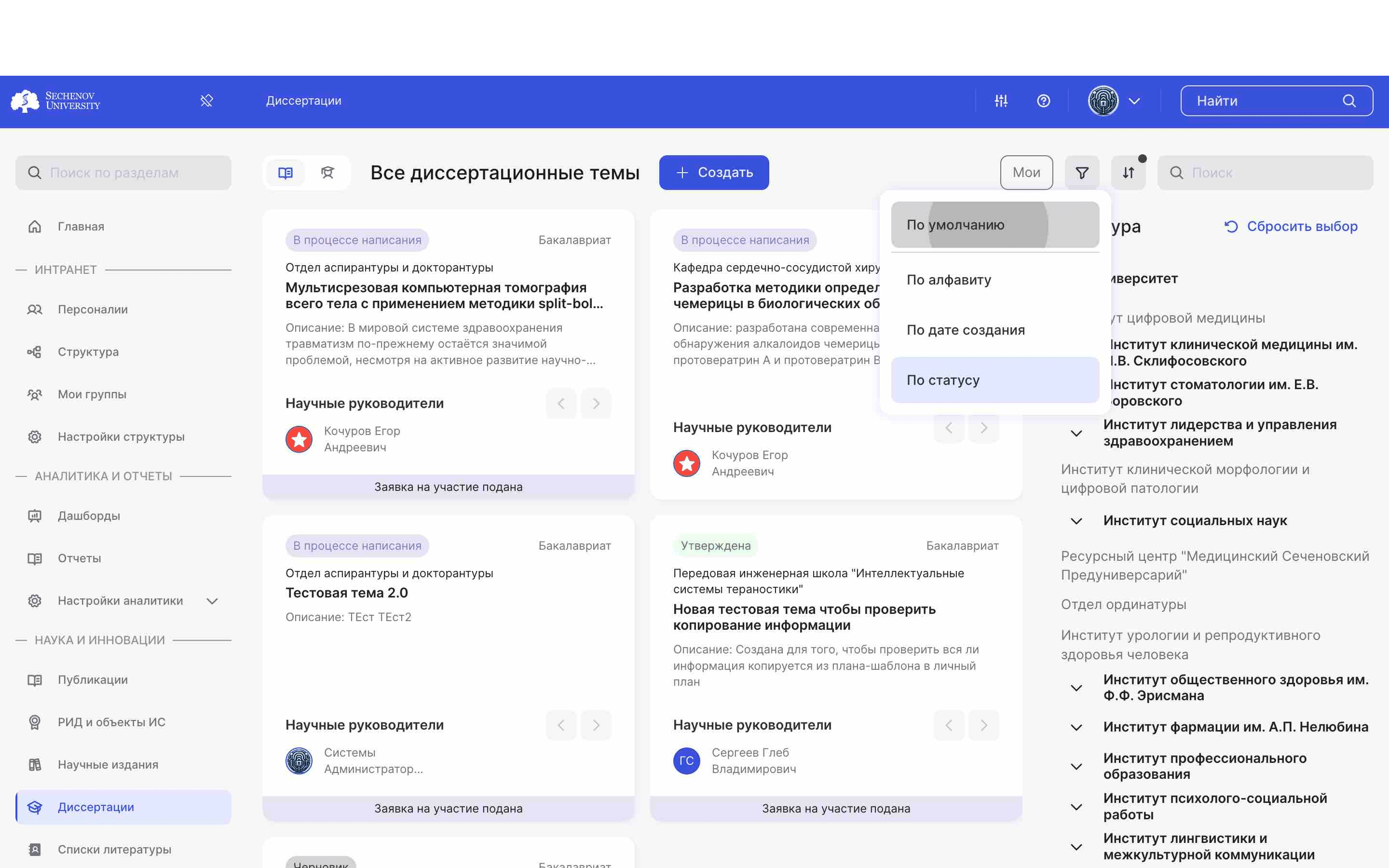This screenshot has height=868, width=1389.
Task: Select sort option По статусу
Action: pyautogui.click(x=994, y=380)
